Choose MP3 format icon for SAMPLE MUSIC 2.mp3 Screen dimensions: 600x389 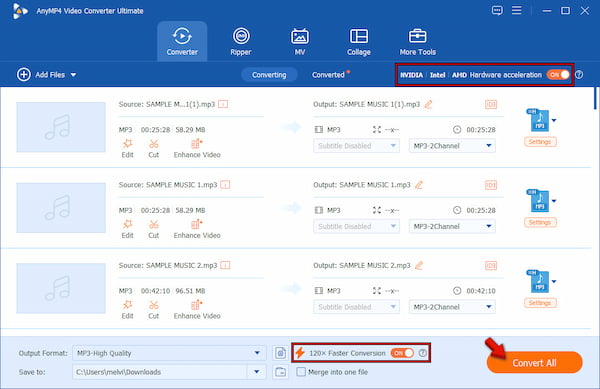539,282
